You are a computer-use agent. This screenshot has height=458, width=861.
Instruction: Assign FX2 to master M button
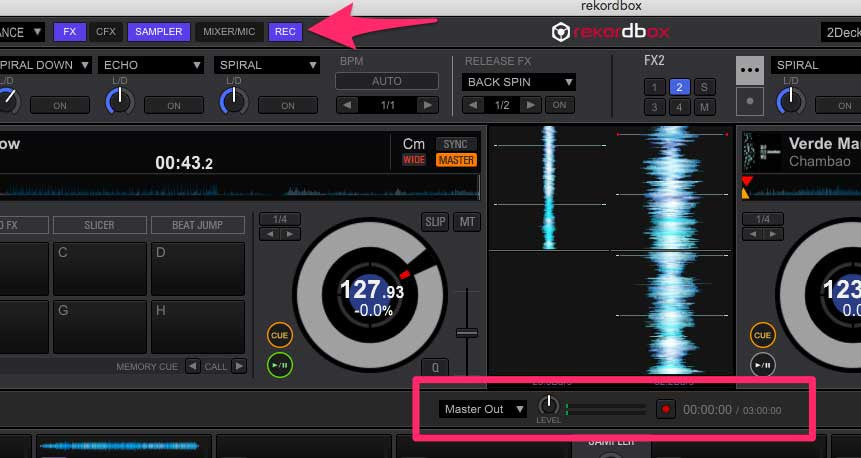pos(705,107)
